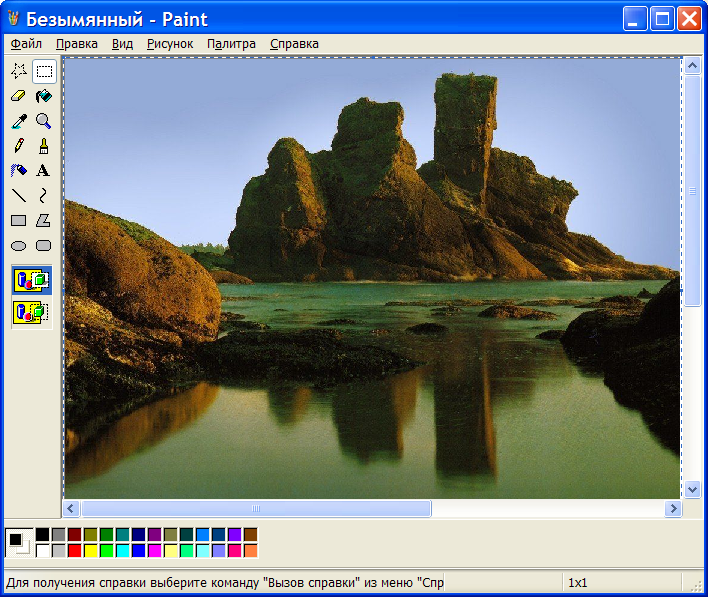This screenshot has width=708, height=597.
Task: Select the Text tool letter A
Action: [44, 171]
